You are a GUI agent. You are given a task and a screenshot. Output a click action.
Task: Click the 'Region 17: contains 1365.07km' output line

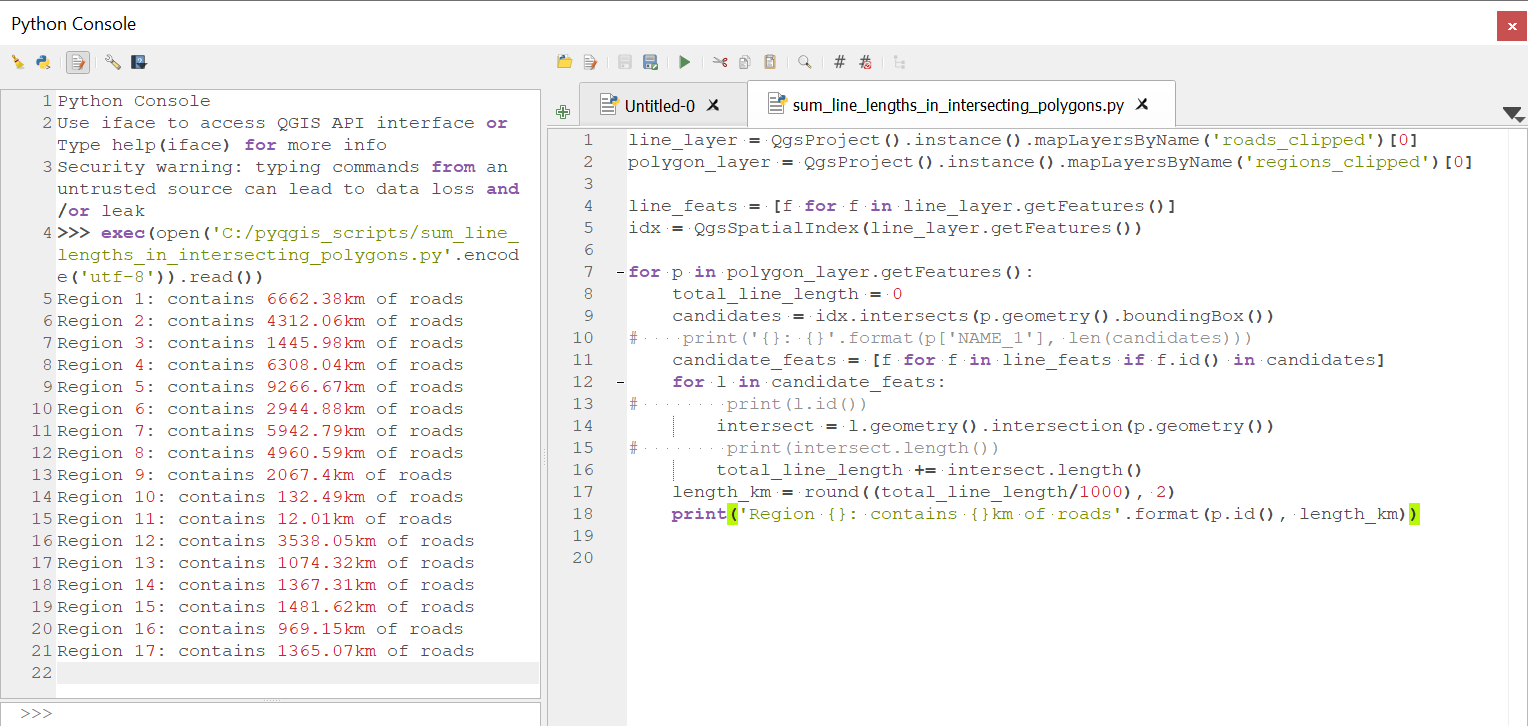[x=266, y=651]
